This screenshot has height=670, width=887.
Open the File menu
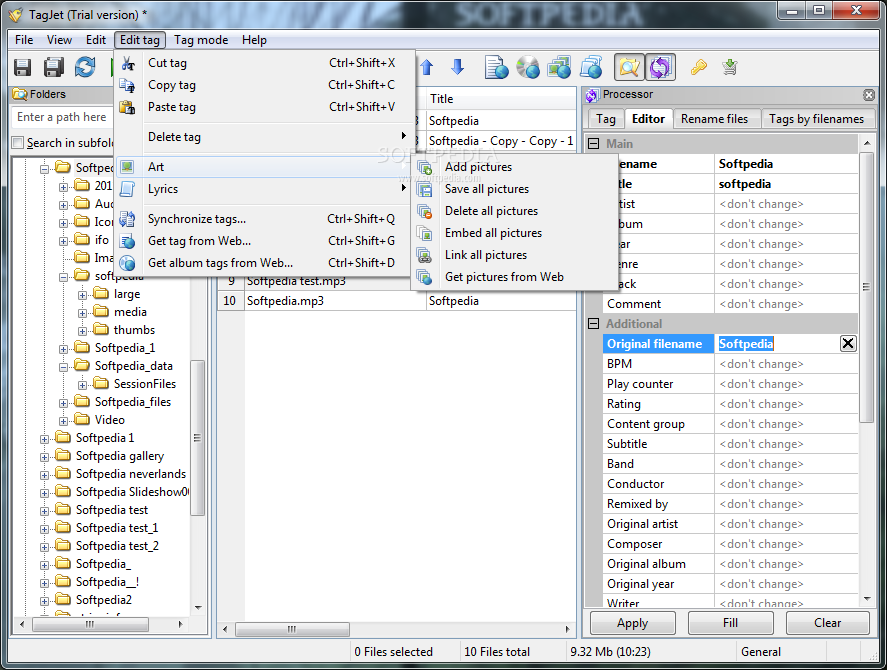(x=24, y=40)
